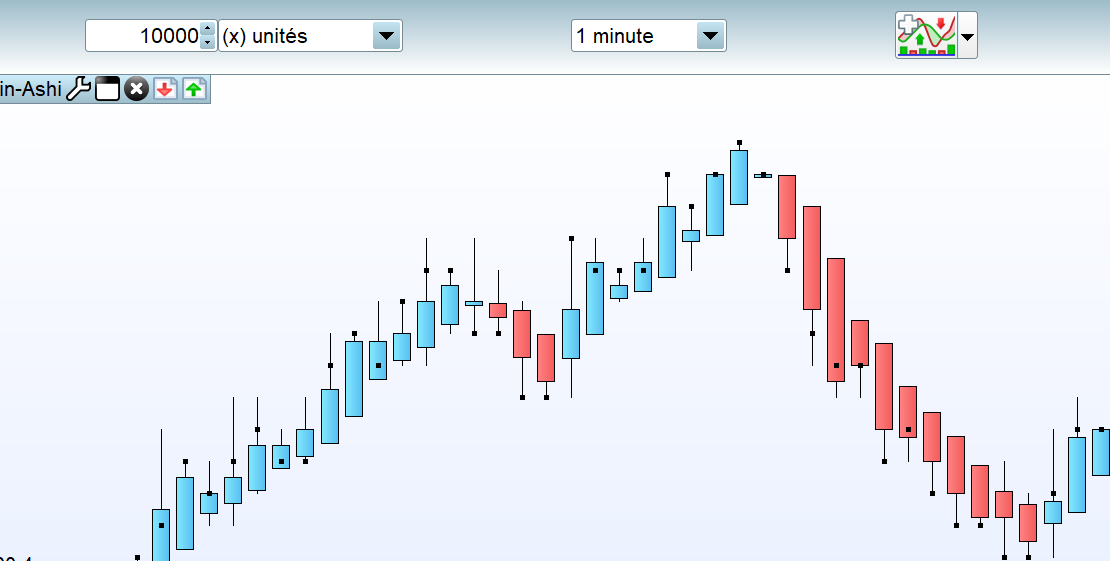The height and width of the screenshot is (561, 1110).
Task: Click the 10000 quantity input field
Action: (x=143, y=36)
